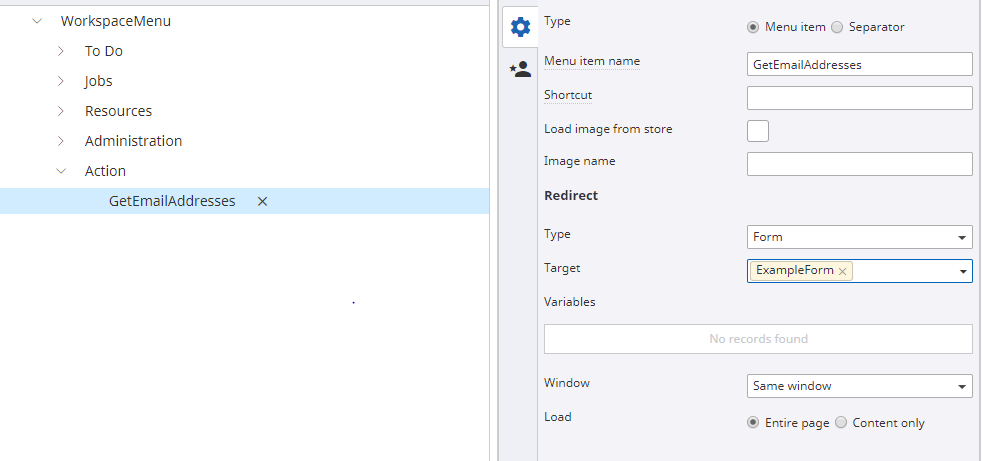This screenshot has height=461, width=983.
Task: Select the Separator radio button
Action: pyautogui.click(x=838, y=27)
